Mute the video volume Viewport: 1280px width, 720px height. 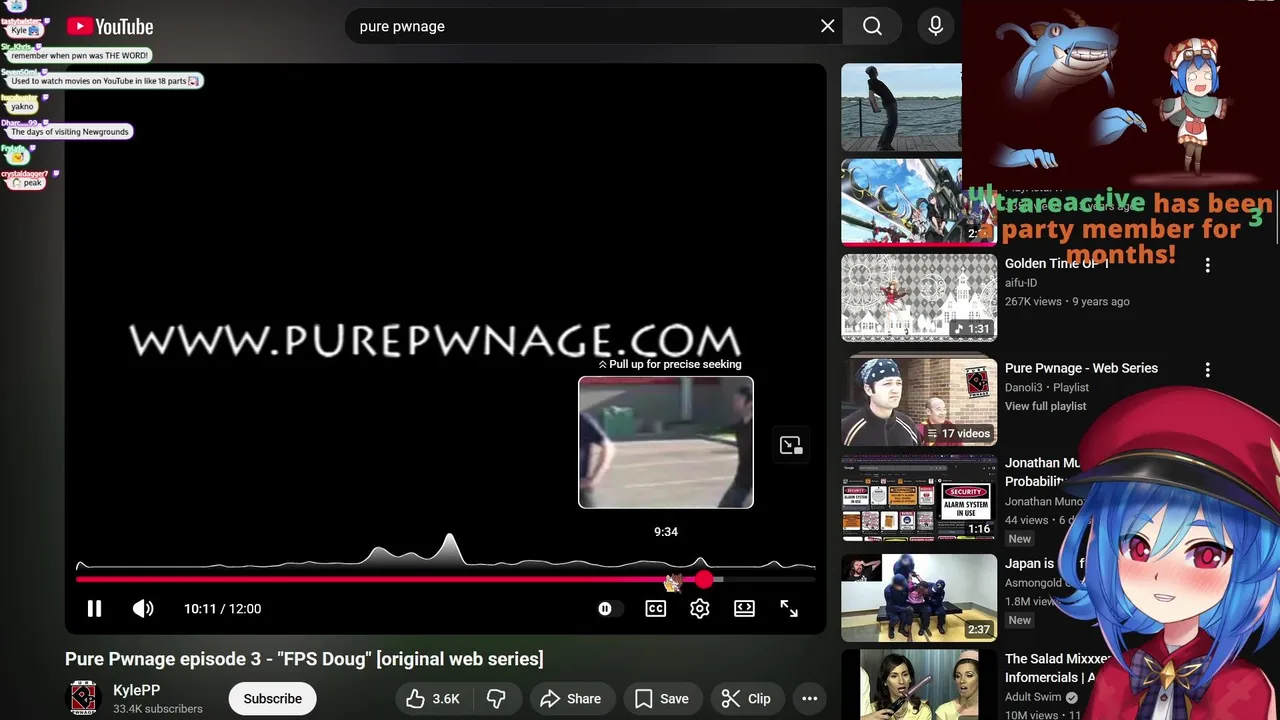(143, 608)
